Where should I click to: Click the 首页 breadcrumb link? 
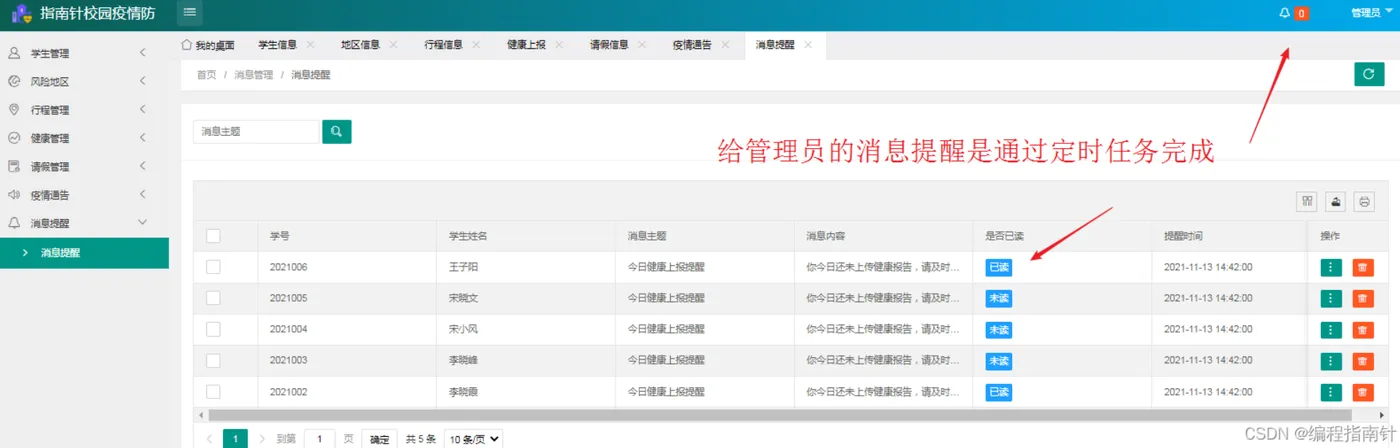206,75
